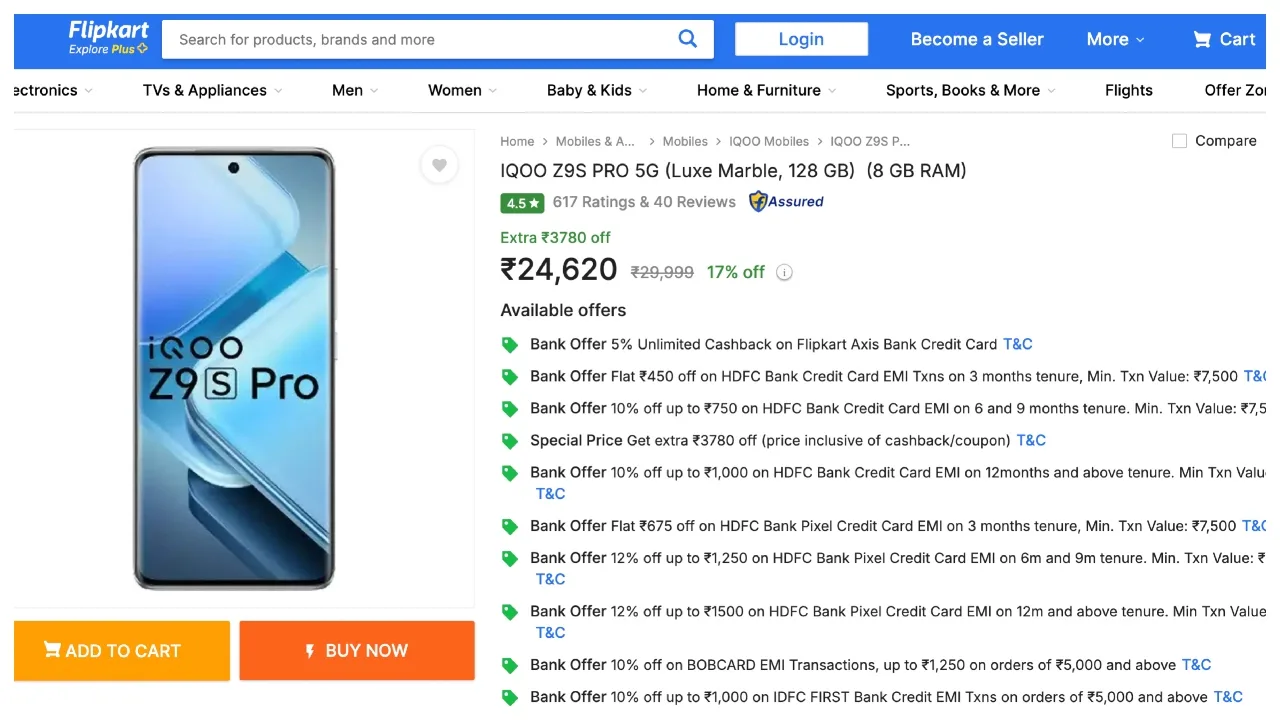The width and height of the screenshot is (1280, 720).
Task: Expand Sports, Books & More menu
Action: [971, 90]
